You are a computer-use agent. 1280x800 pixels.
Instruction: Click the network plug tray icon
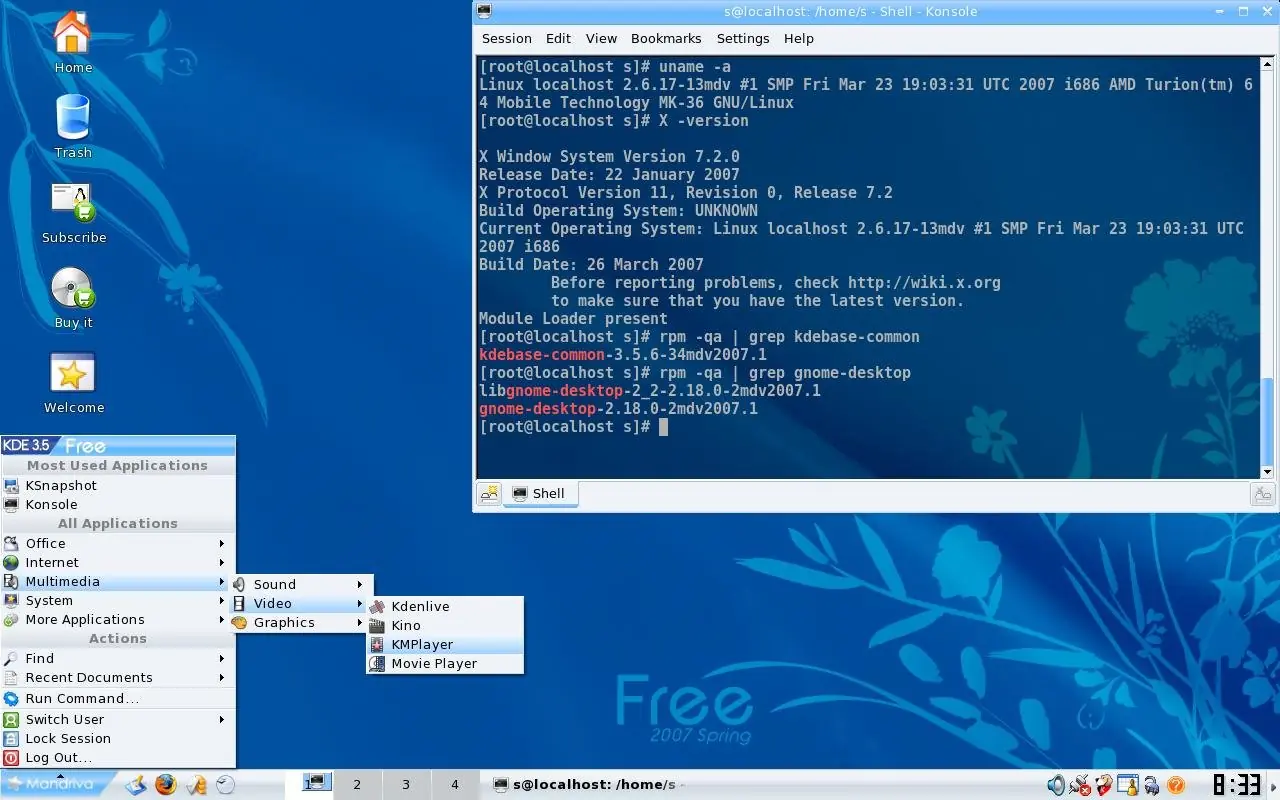1080,785
